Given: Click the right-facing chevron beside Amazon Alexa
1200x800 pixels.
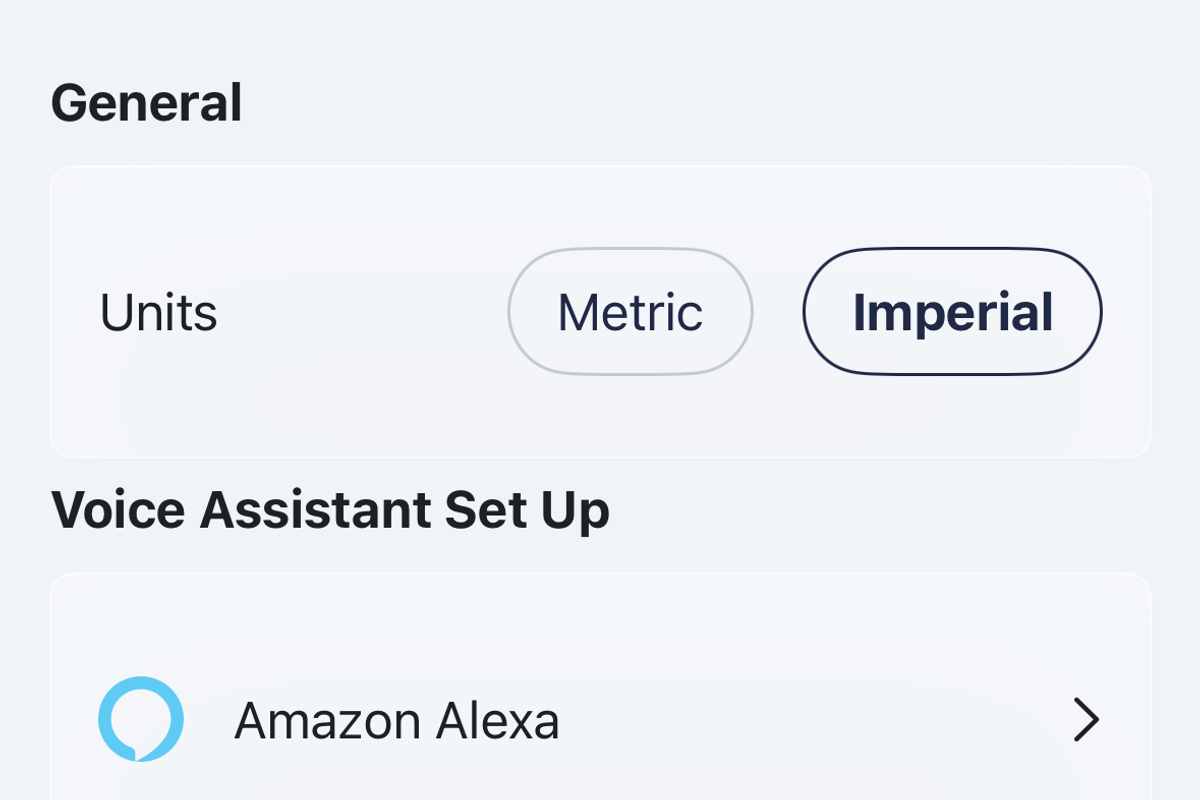Looking at the screenshot, I should pos(1084,718).
